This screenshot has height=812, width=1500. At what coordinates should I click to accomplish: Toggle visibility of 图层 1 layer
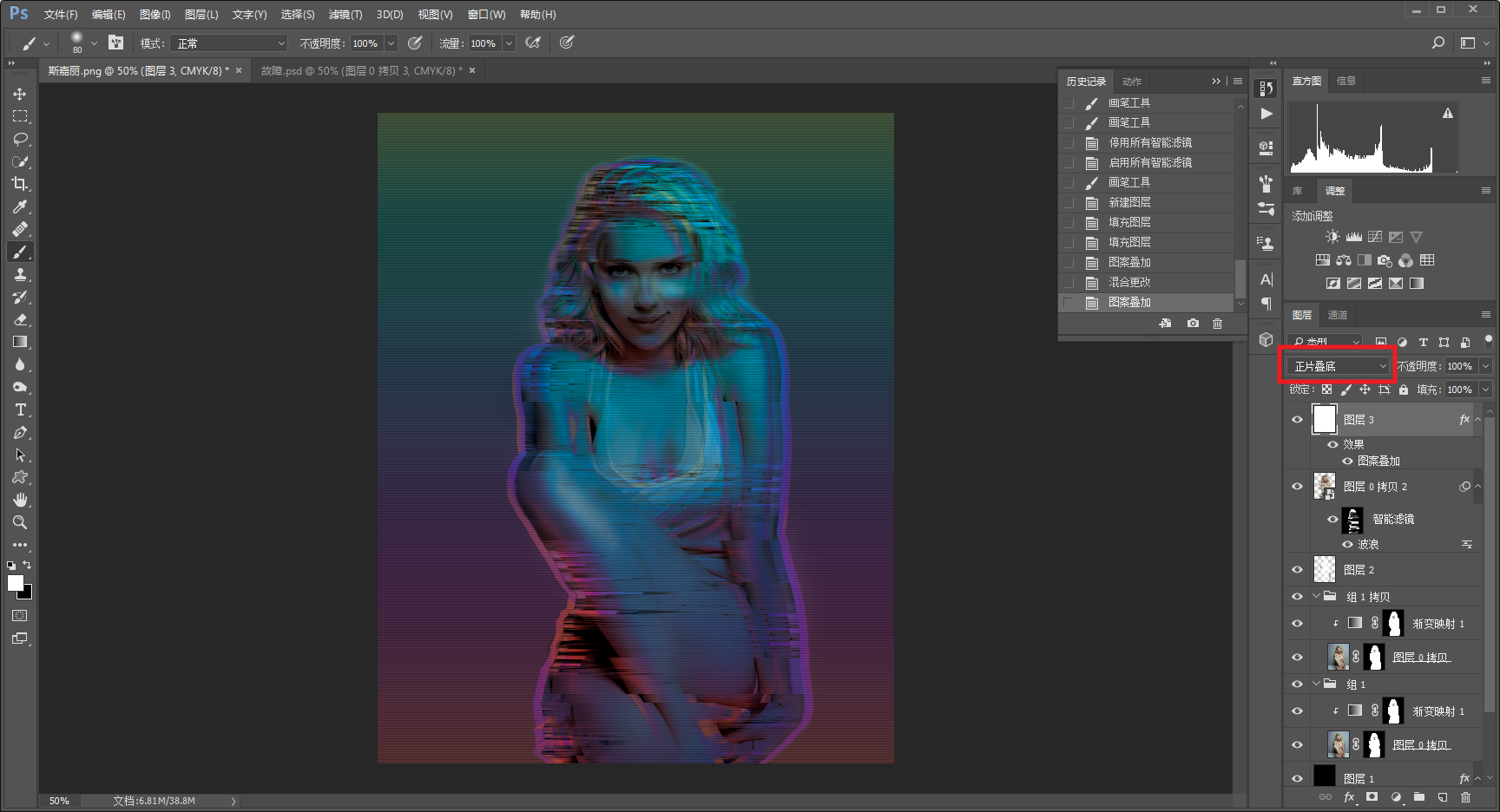tap(1297, 779)
